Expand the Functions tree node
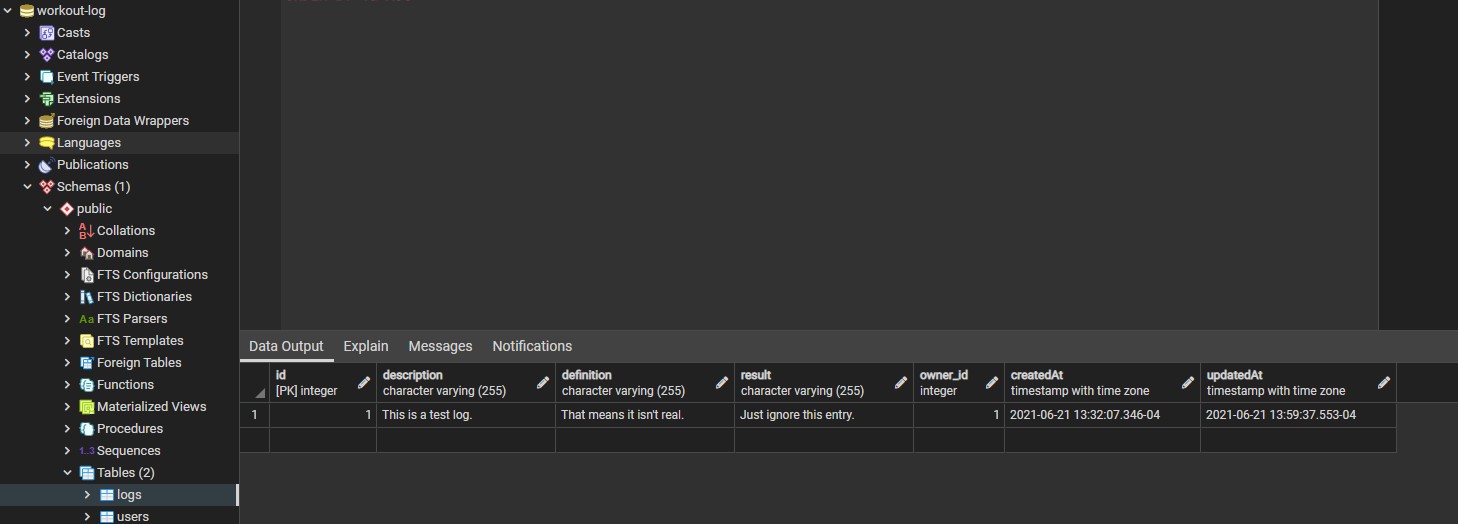The image size is (1458, 524). click(68, 385)
